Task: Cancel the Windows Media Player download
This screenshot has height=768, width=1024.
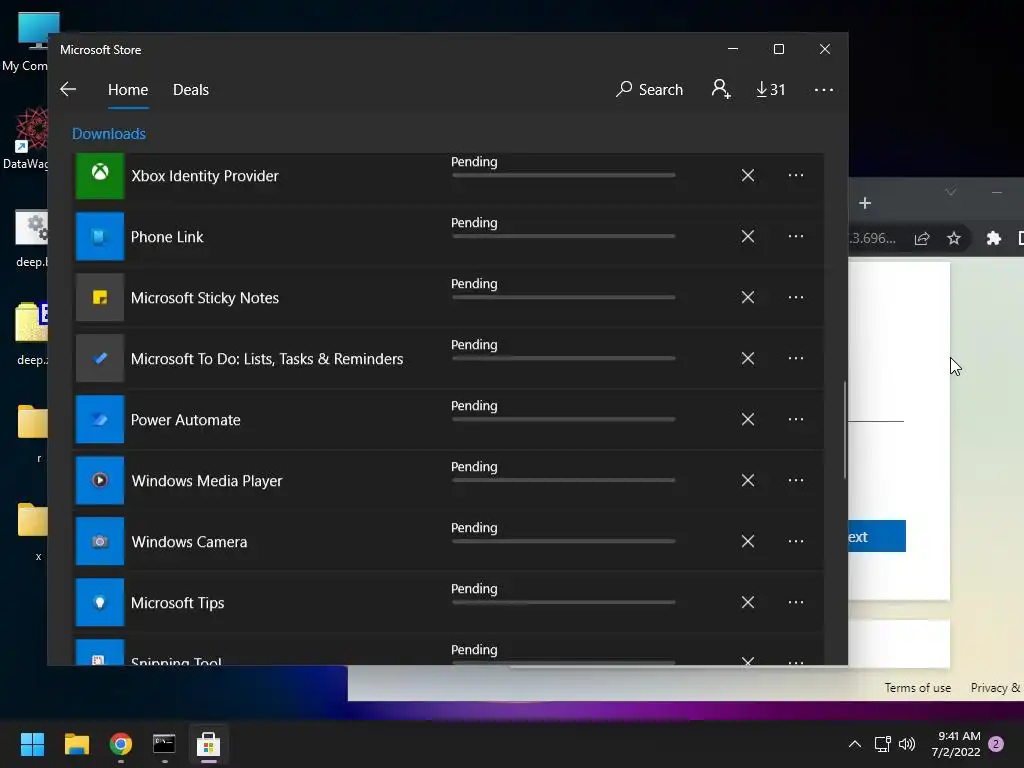Action: pyautogui.click(x=748, y=480)
